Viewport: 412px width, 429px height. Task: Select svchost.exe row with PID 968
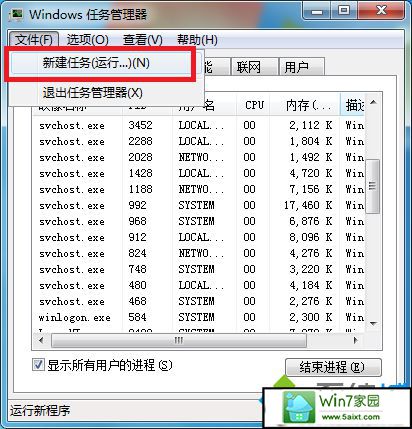point(200,221)
